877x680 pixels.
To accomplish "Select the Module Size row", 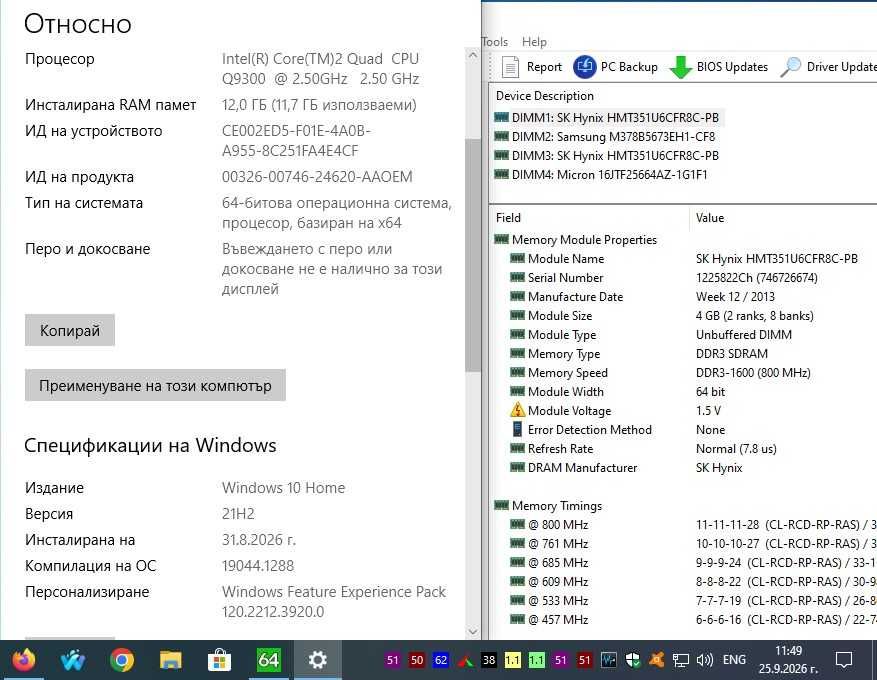I will tap(662, 315).
